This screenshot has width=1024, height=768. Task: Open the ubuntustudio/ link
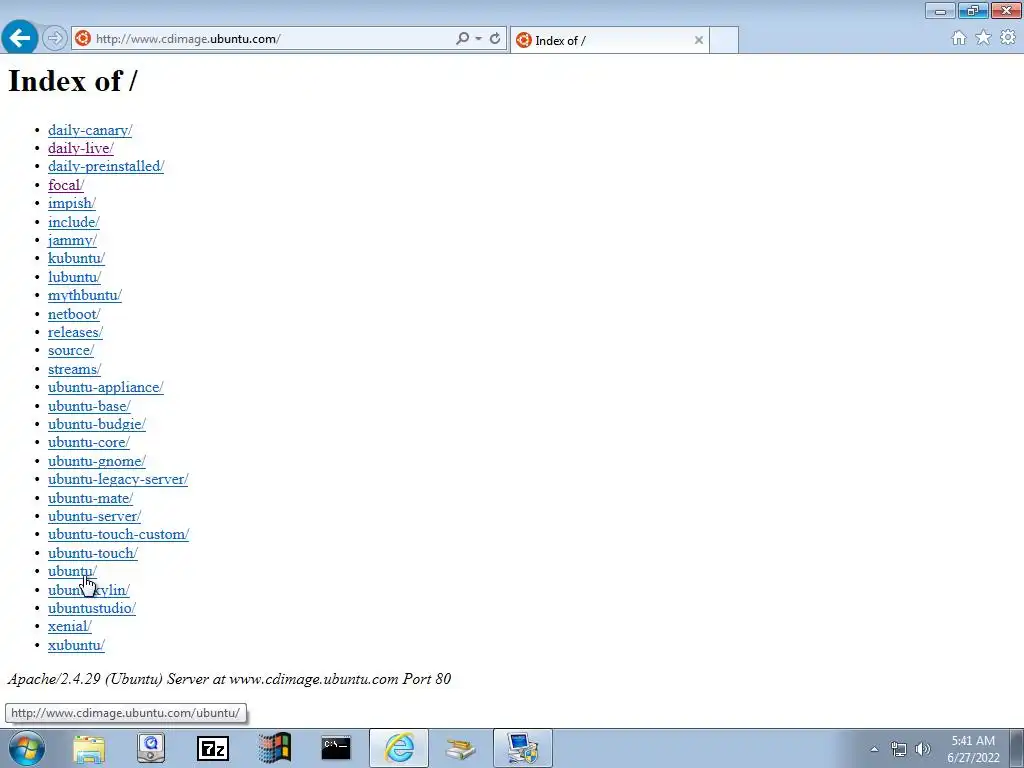(92, 609)
